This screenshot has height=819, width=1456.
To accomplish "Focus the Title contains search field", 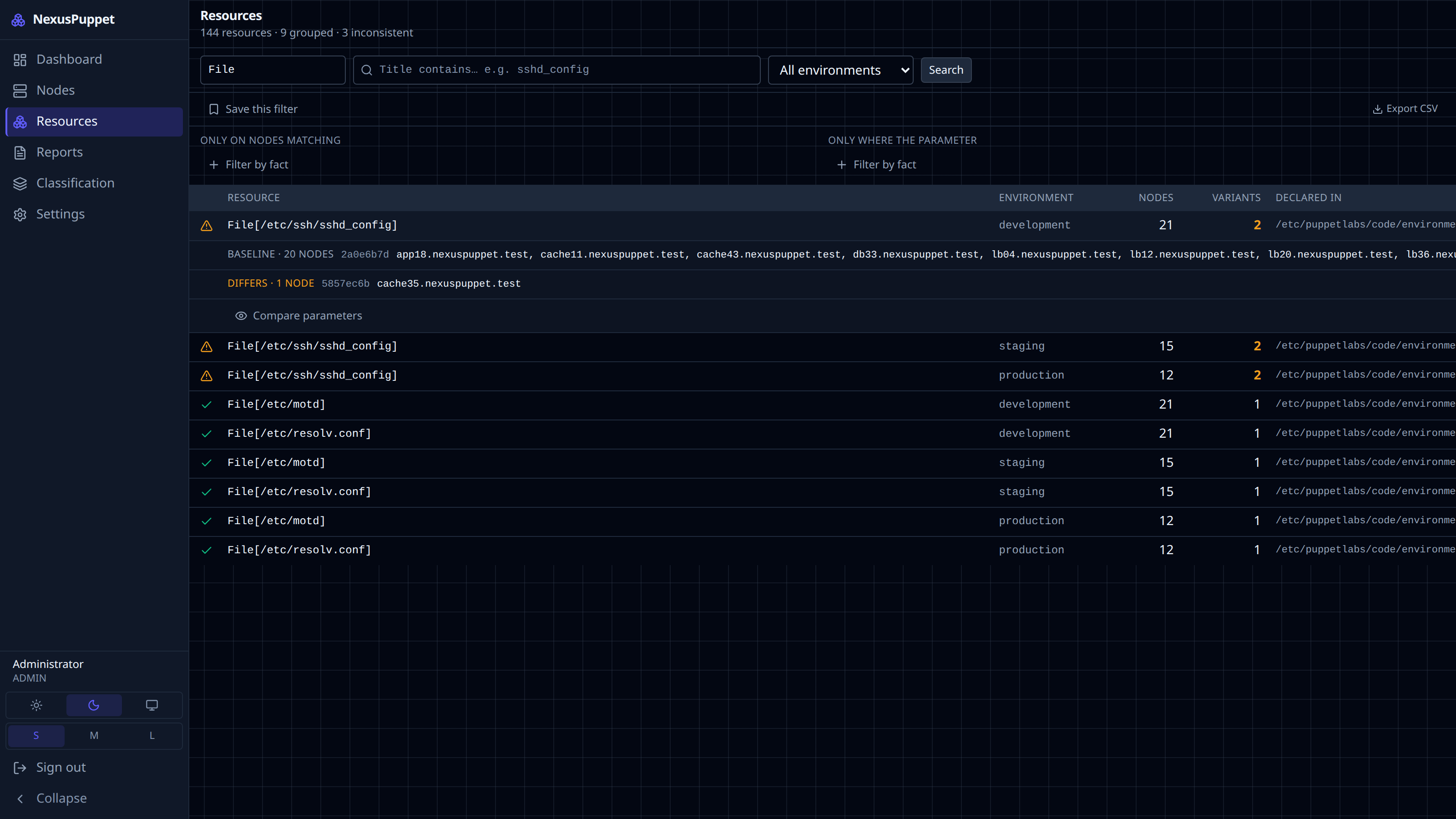I will (556, 70).
